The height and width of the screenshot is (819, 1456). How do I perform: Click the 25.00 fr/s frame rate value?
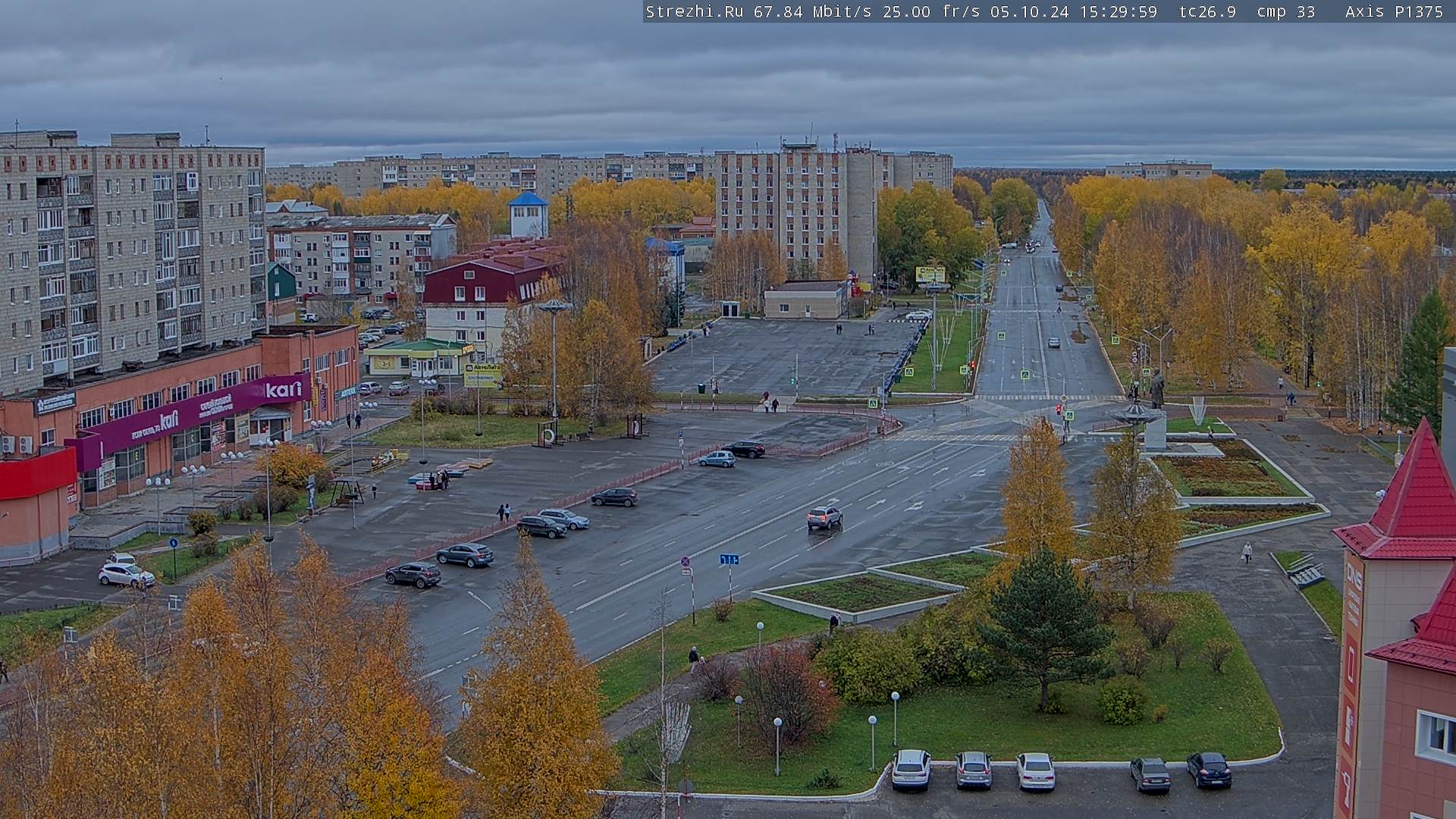931,11
